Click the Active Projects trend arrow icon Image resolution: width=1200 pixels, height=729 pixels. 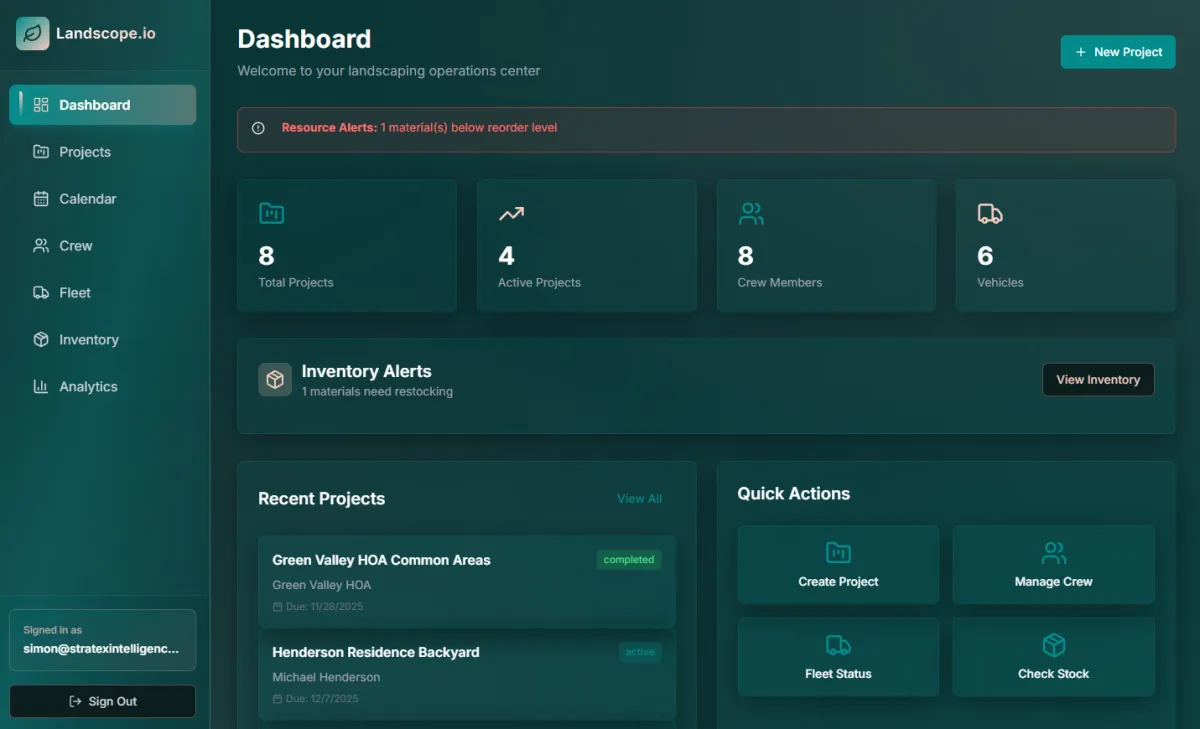tap(511, 213)
